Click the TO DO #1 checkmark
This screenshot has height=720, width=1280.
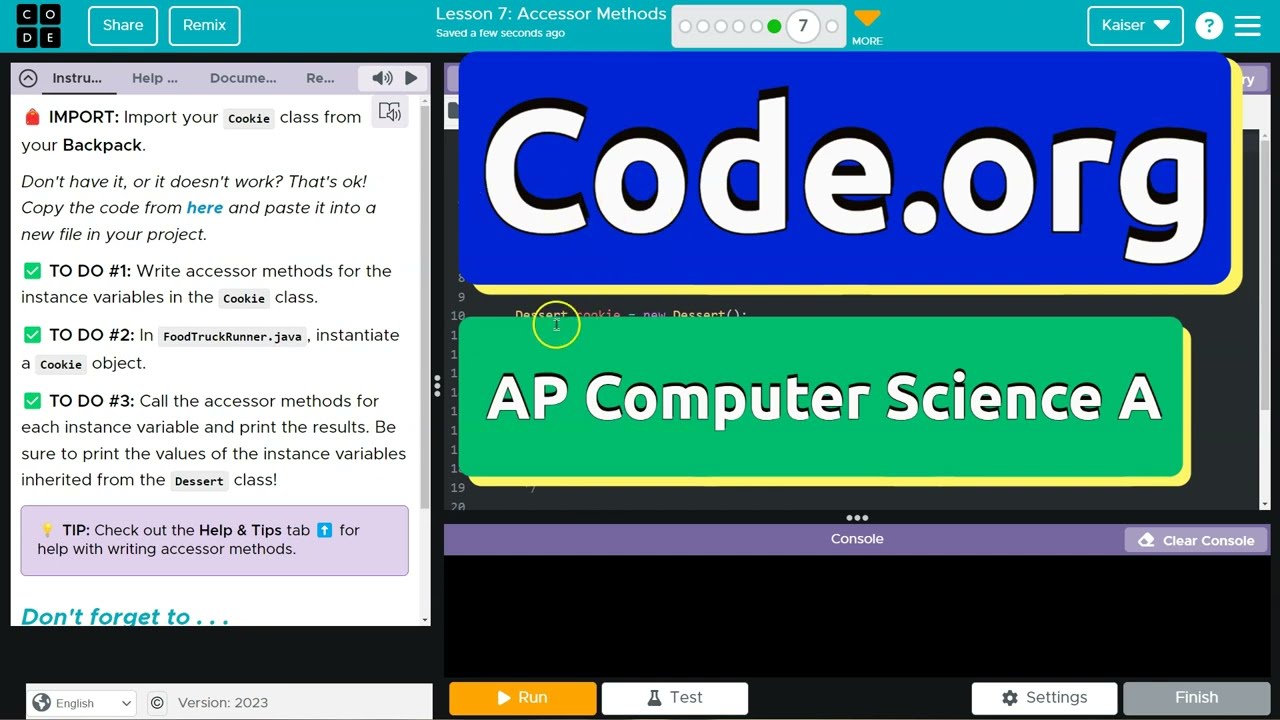(x=32, y=271)
